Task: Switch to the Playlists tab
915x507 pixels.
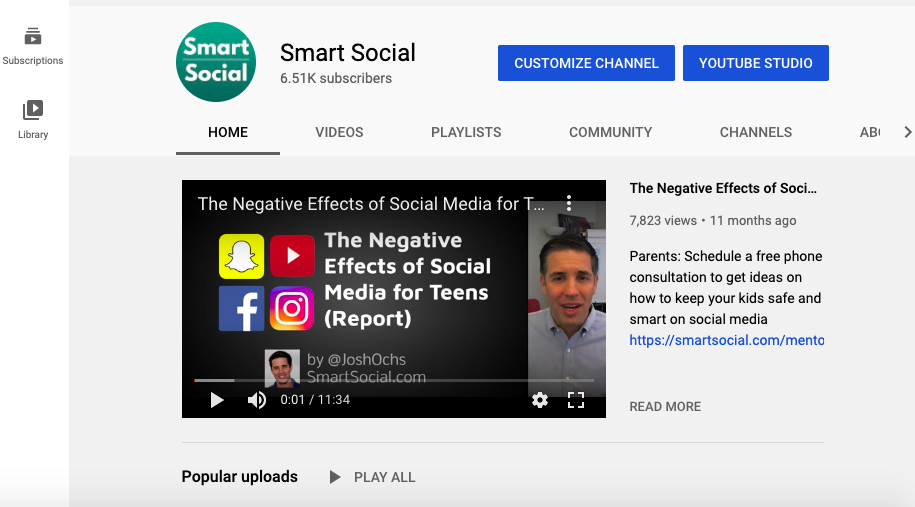Action: click(466, 132)
